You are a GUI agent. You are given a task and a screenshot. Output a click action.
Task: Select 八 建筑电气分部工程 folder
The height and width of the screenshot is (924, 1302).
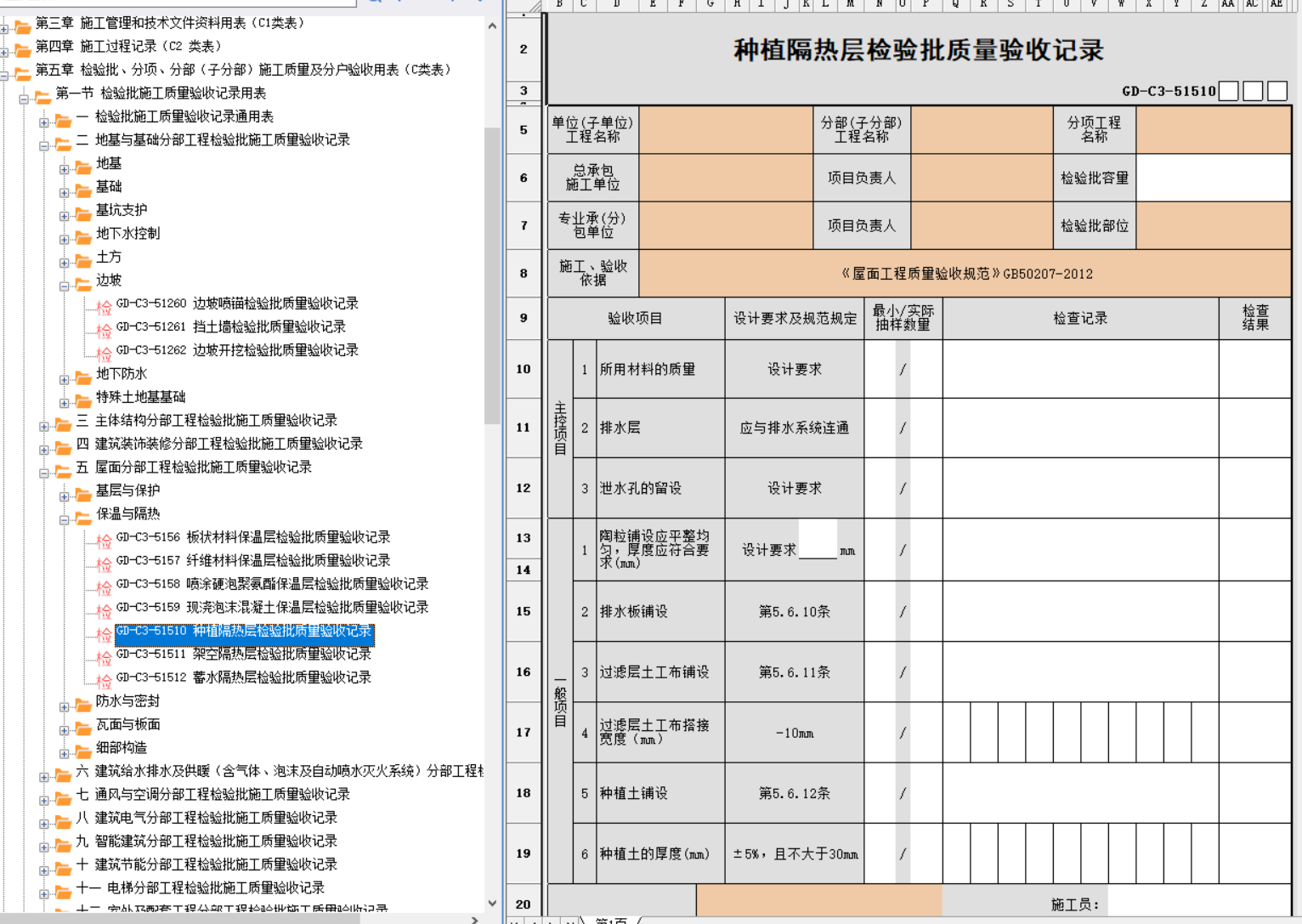click(207, 818)
